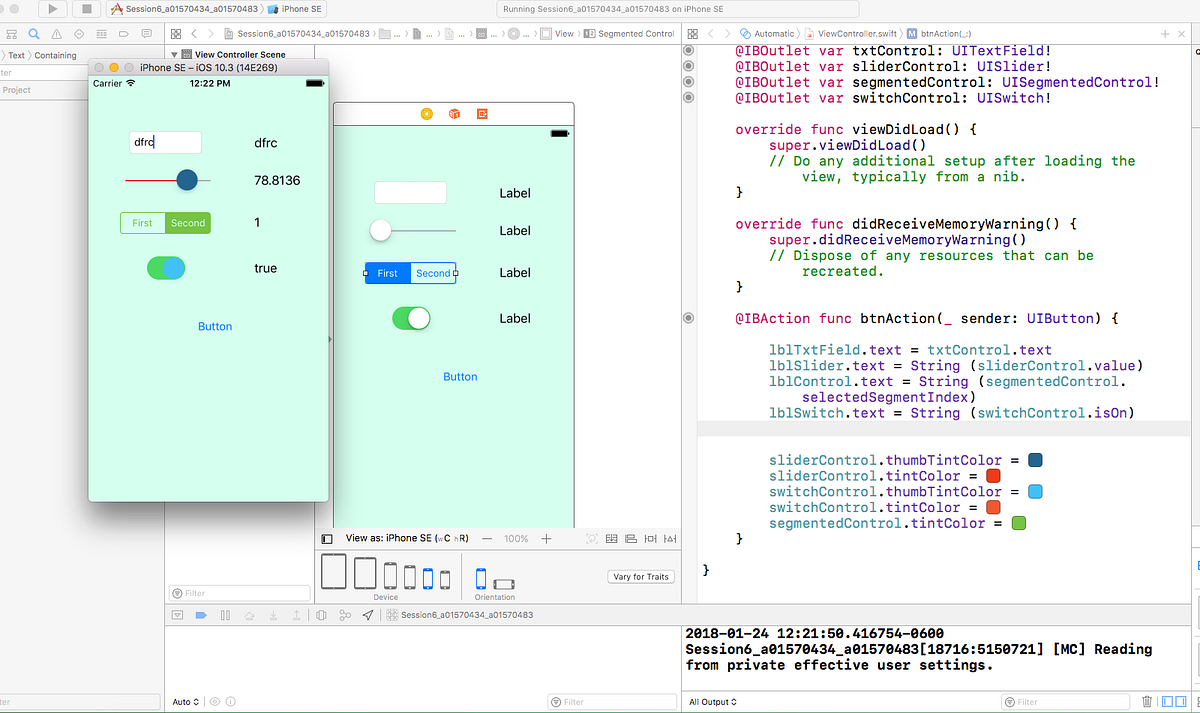Collapse the View Controller Scene disclosure triangle
The image size is (1200, 713).
175,55
